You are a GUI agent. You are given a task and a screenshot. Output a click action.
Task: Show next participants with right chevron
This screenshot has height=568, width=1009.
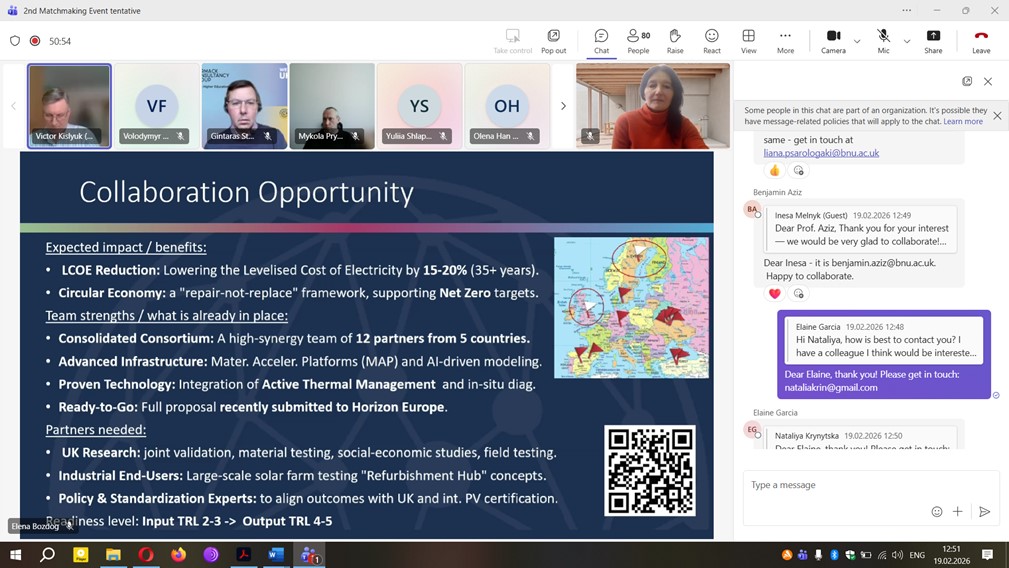click(x=563, y=106)
